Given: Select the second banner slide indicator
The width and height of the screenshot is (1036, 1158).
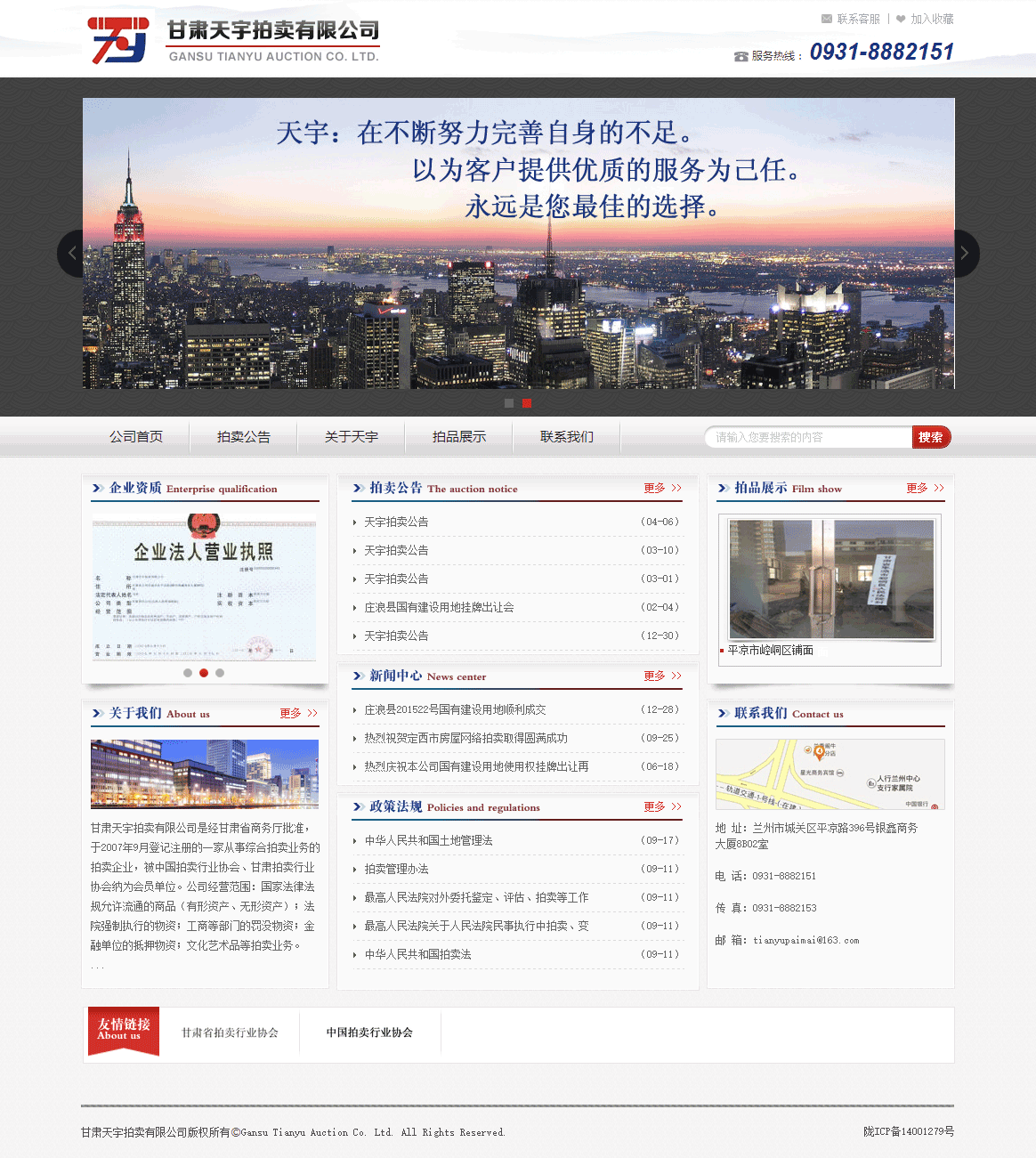Looking at the screenshot, I should point(527,403).
